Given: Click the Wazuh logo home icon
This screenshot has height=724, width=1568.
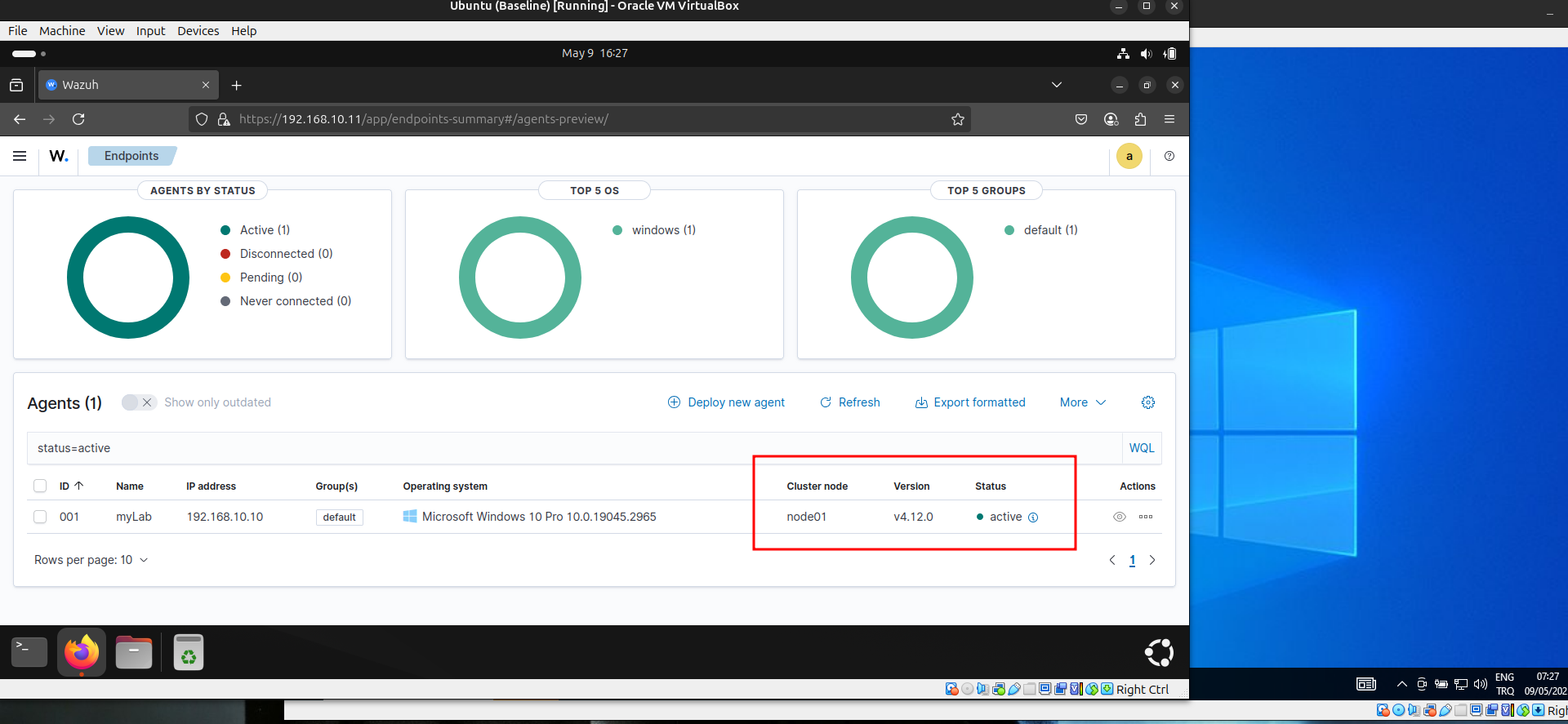Looking at the screenshot, I should [58, 156].
